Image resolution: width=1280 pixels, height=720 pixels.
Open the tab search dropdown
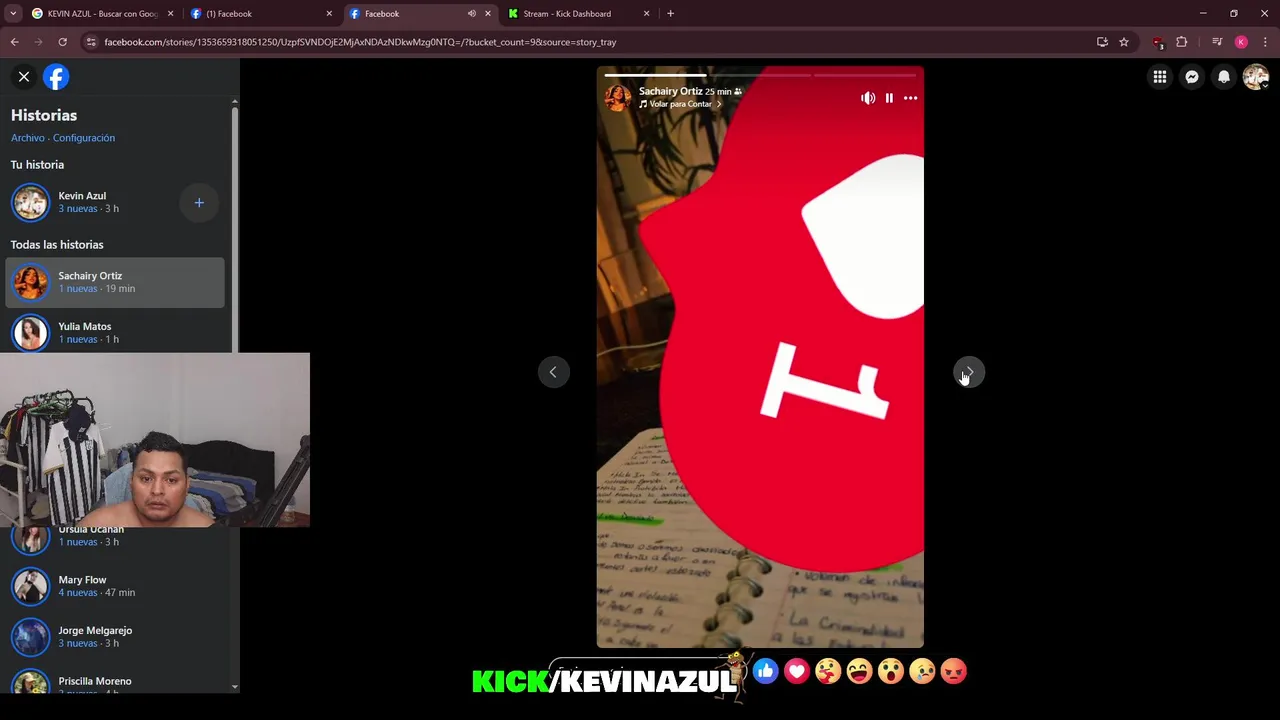coord(13,14)
